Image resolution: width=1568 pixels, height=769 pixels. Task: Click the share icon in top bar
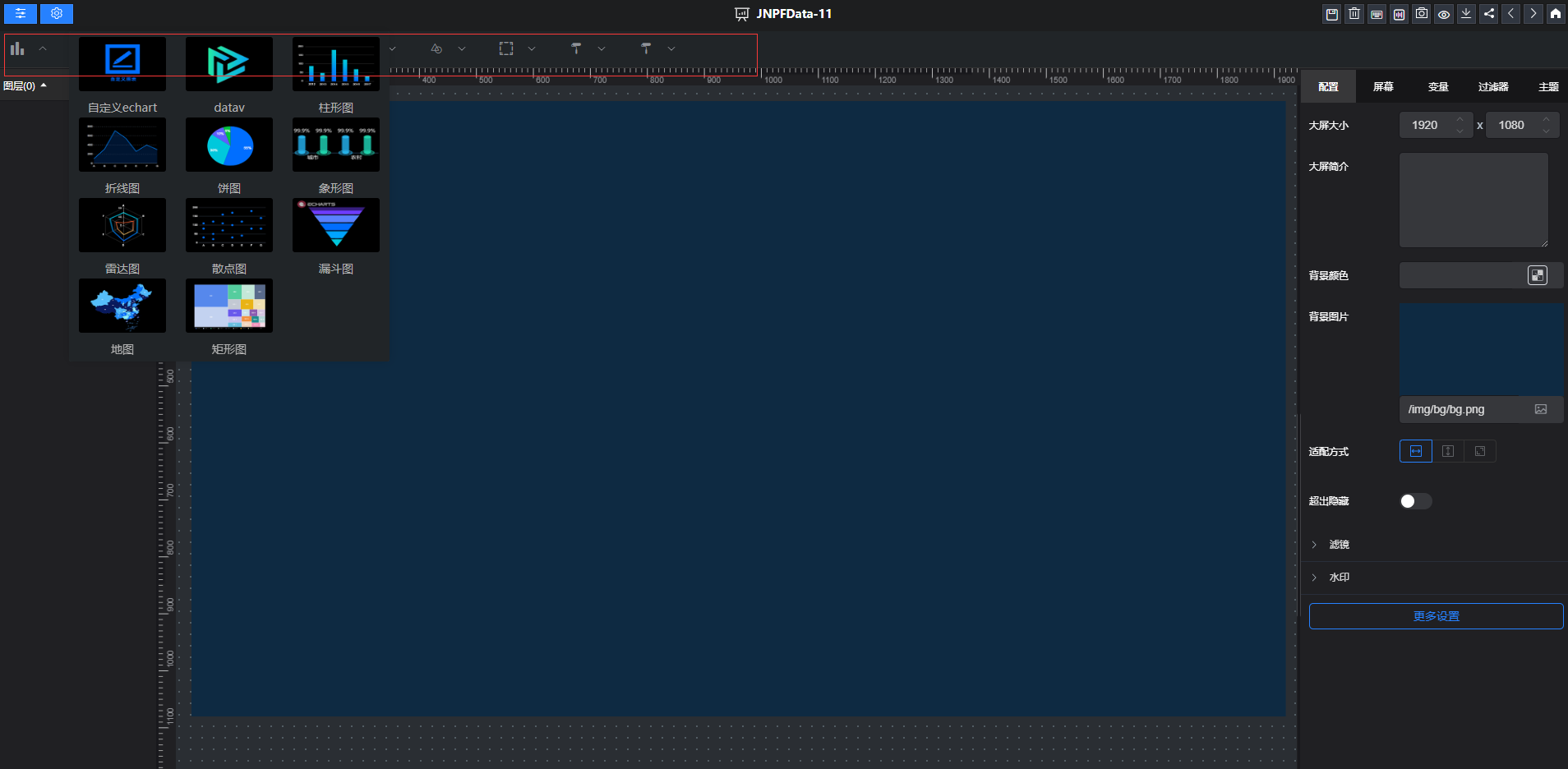pyautogui.click(x=1488, y=14)
